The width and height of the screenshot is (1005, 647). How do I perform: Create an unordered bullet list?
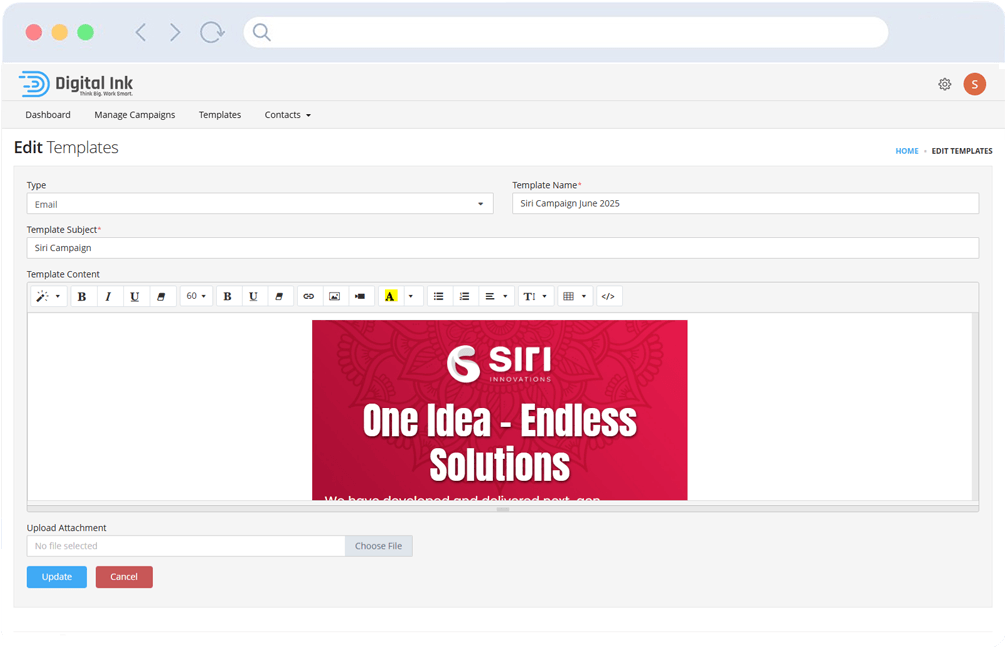click(x=438, y=296)
